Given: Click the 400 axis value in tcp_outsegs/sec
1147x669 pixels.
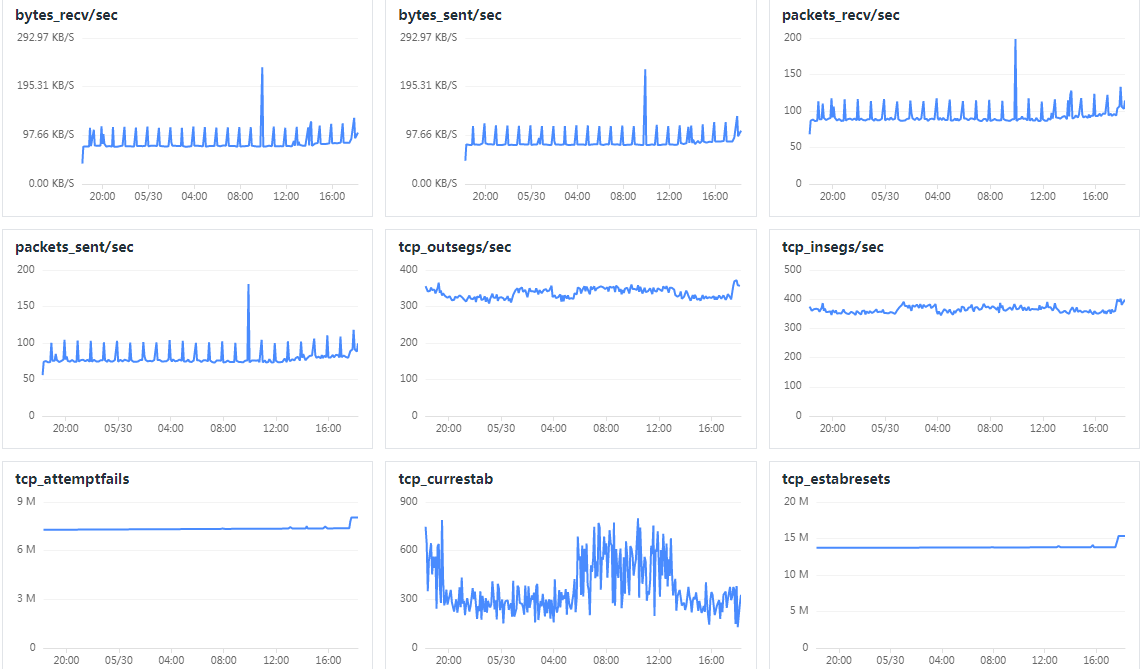Looking at the screenshot, I should [409, 270].
